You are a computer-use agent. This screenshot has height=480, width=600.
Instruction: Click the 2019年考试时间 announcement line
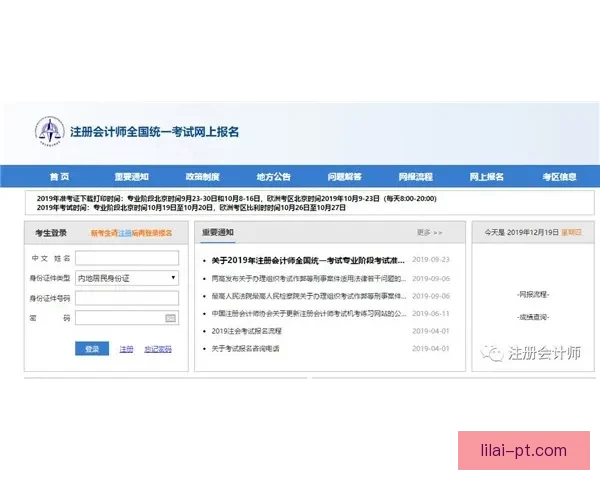(x=191, y=207)
